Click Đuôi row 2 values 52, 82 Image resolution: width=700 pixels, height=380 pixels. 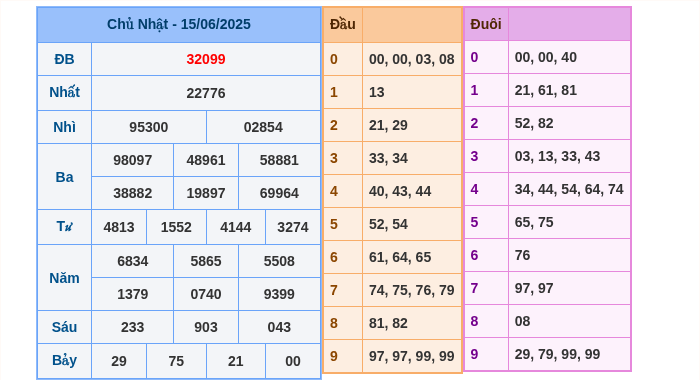click(534, 124)
